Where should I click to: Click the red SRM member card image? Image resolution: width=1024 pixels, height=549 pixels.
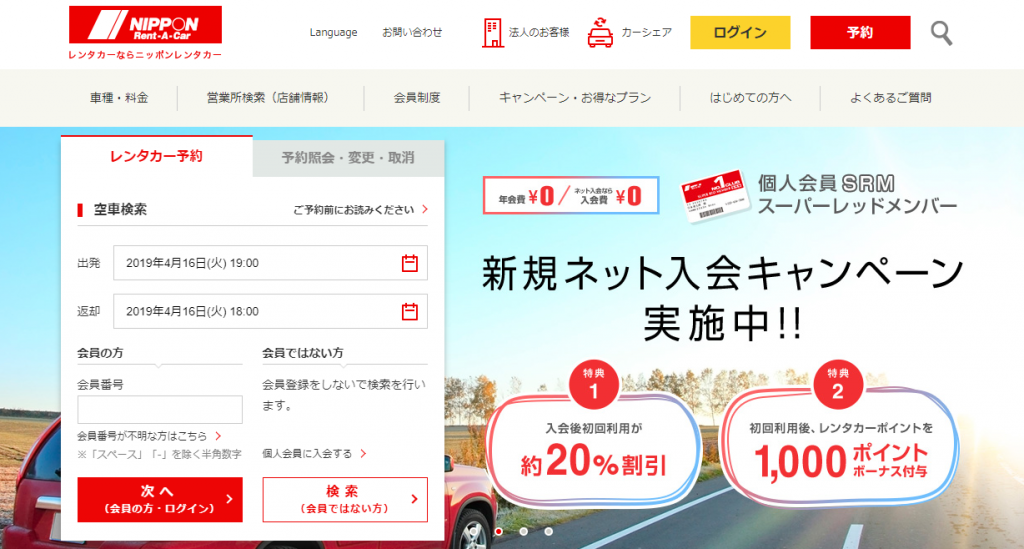713,196
